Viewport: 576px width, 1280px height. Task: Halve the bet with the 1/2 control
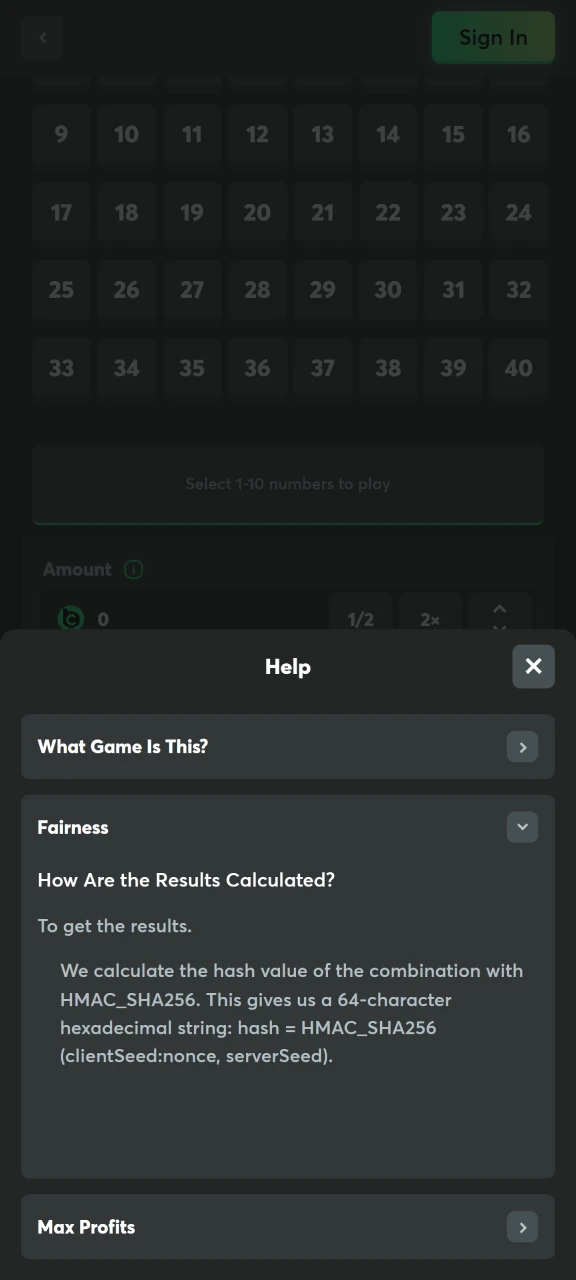point(360,619)
